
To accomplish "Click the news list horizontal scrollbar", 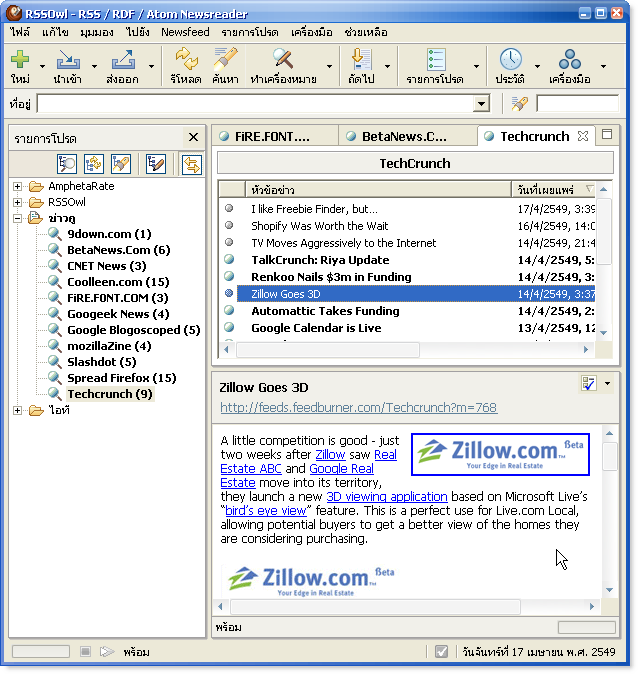I will (x=406, y=349).
